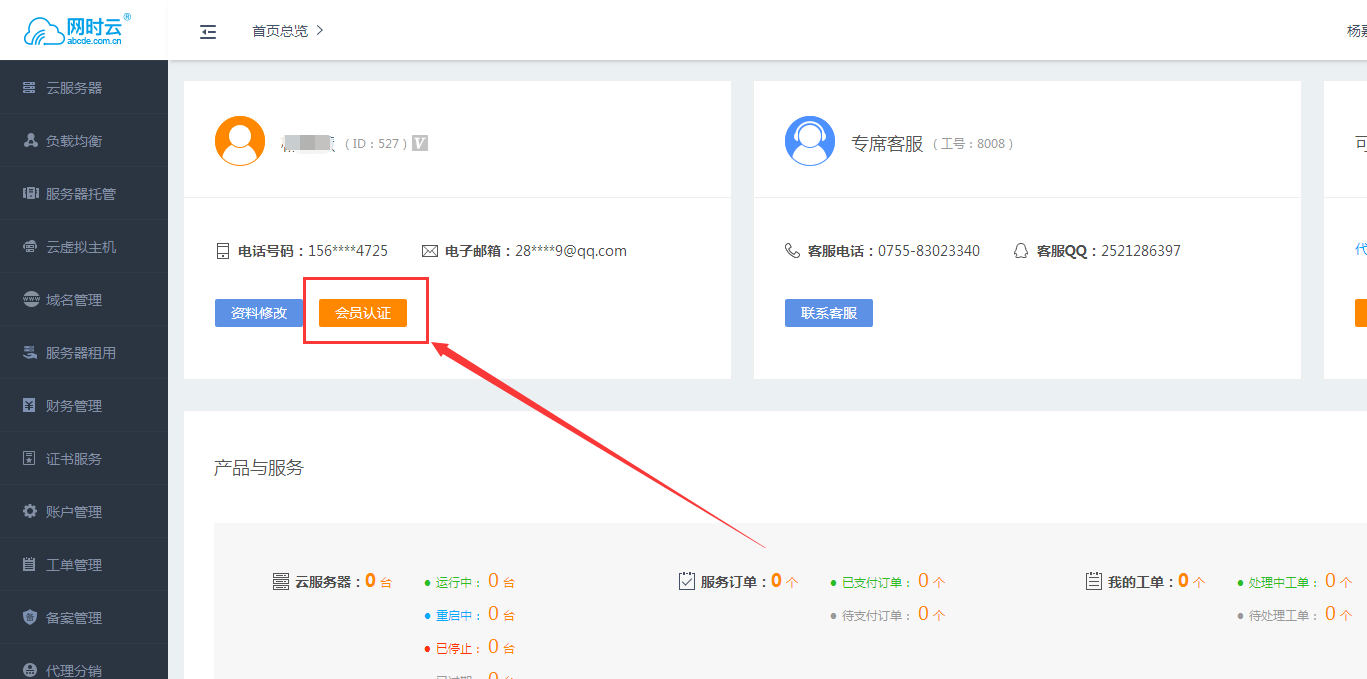Click the 产品与服务 heading
This screenshot has width=1367, height=679.
coord(259,468)
